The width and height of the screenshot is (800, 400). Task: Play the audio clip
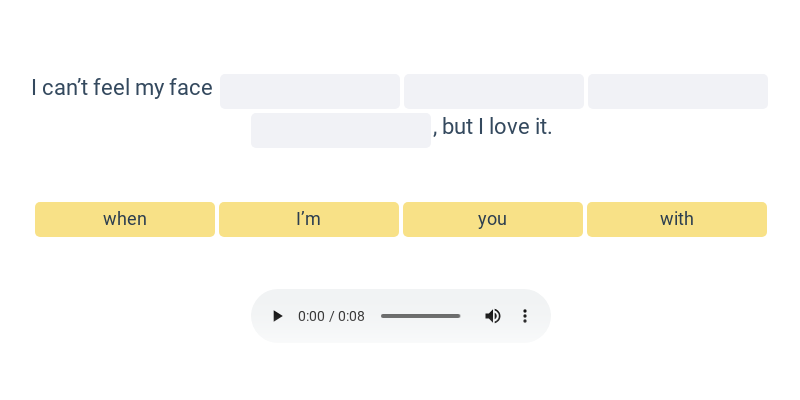coord(278,316)
